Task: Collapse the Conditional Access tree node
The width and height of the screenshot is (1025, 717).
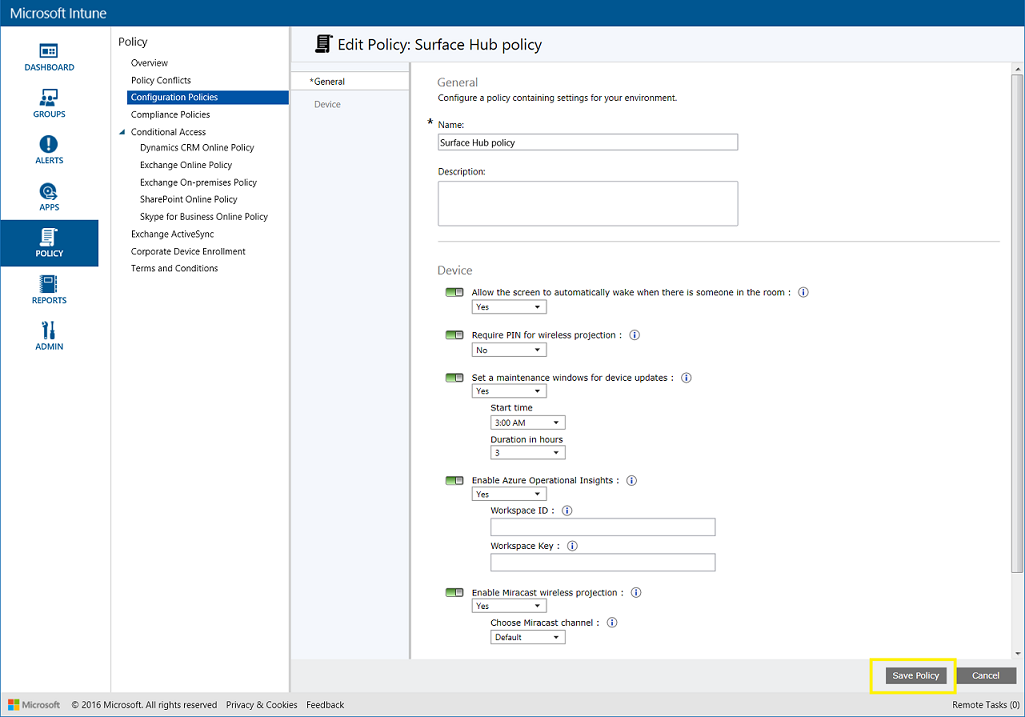Action: point(122,132)
